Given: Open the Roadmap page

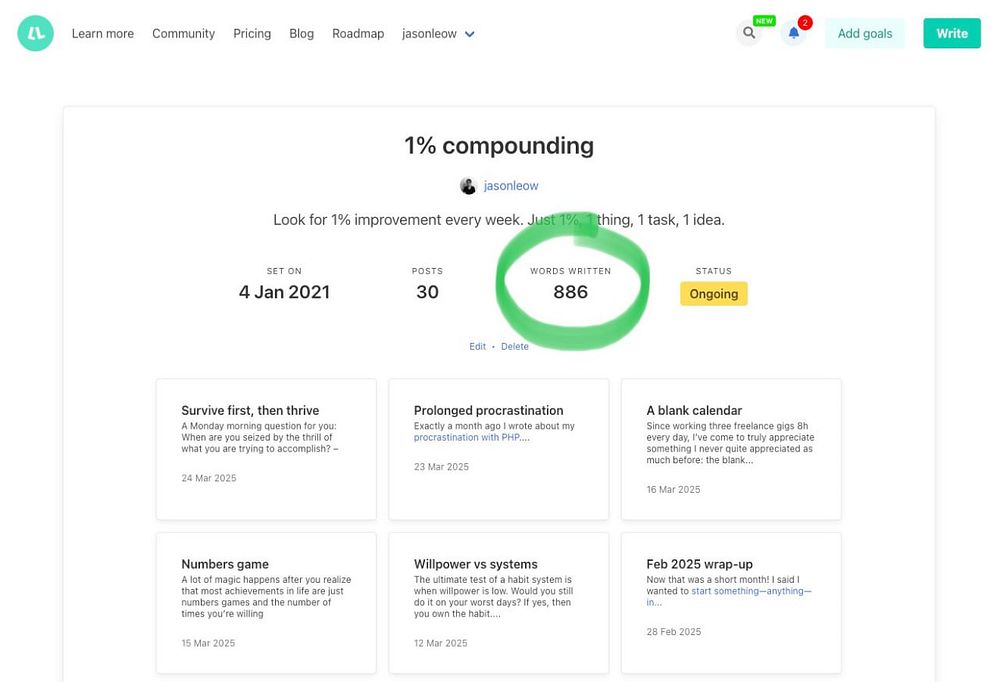Looking at the screenshot, I should pos(358,34).
